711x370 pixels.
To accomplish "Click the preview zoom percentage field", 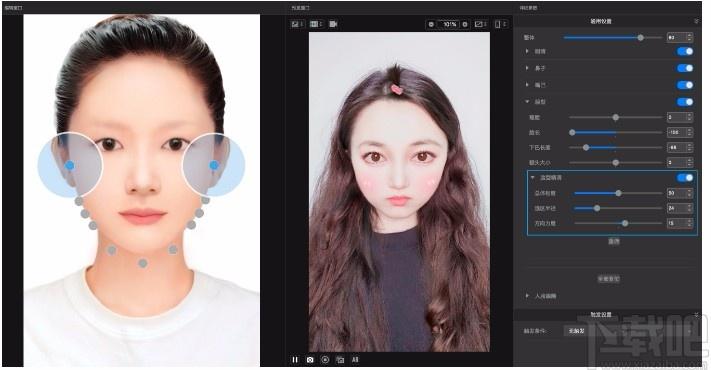I will point(448,24).
